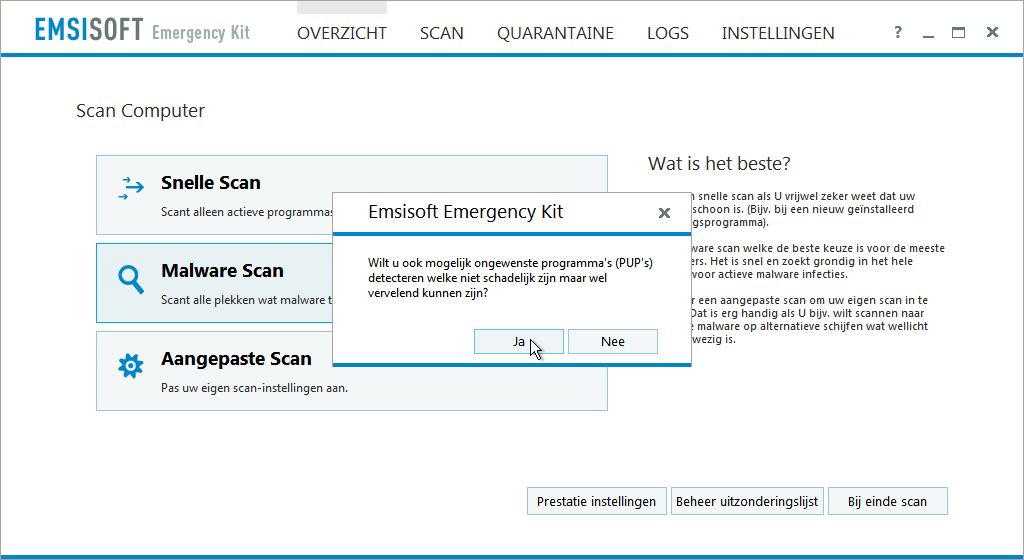Open Beheer uitzonderingslijst
Screen dimensions: 1024x560
pyautogui.click(x=747, y=501)
